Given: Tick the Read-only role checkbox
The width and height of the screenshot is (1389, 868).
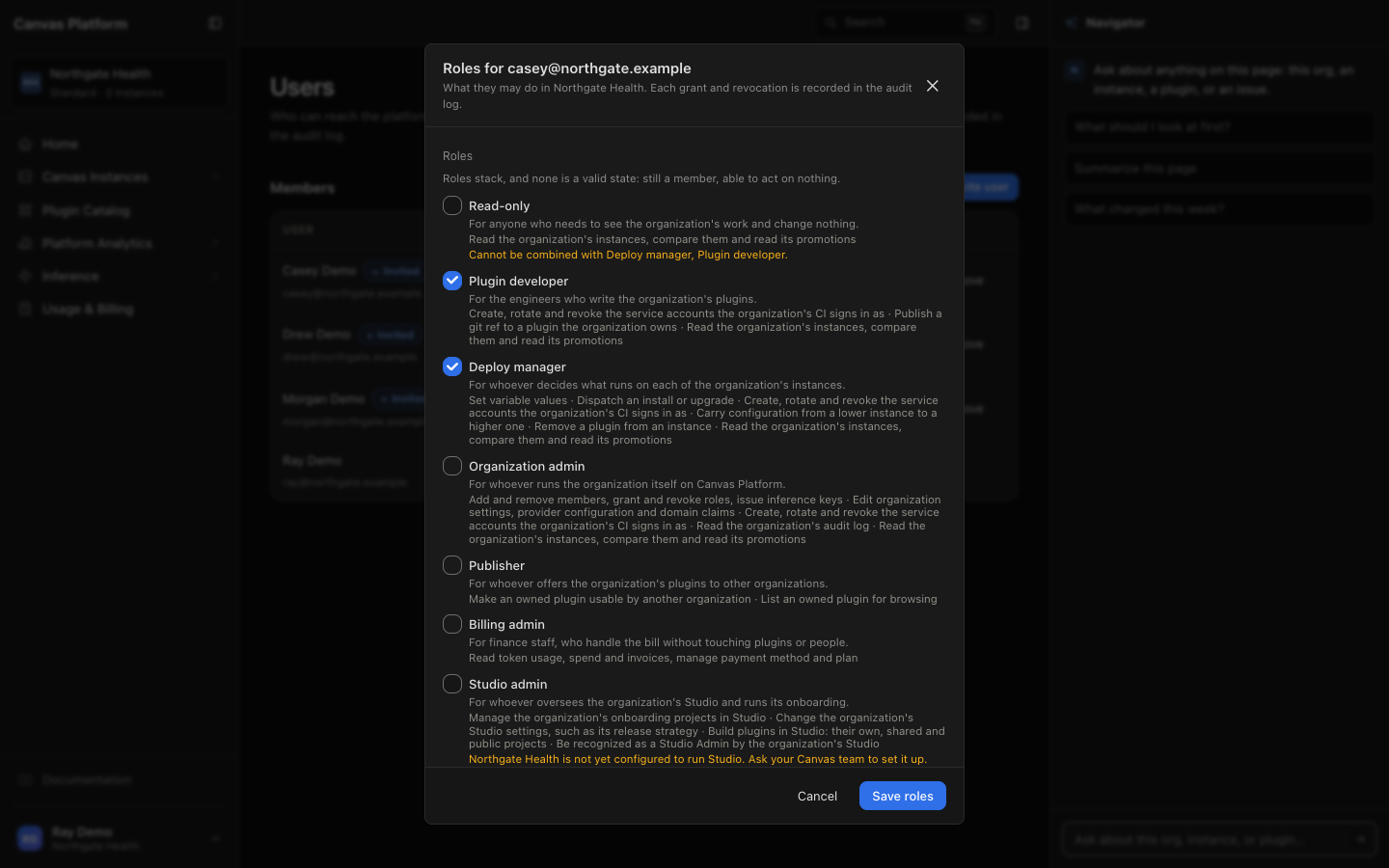Looking at the screenshot, I should (452, 205).
